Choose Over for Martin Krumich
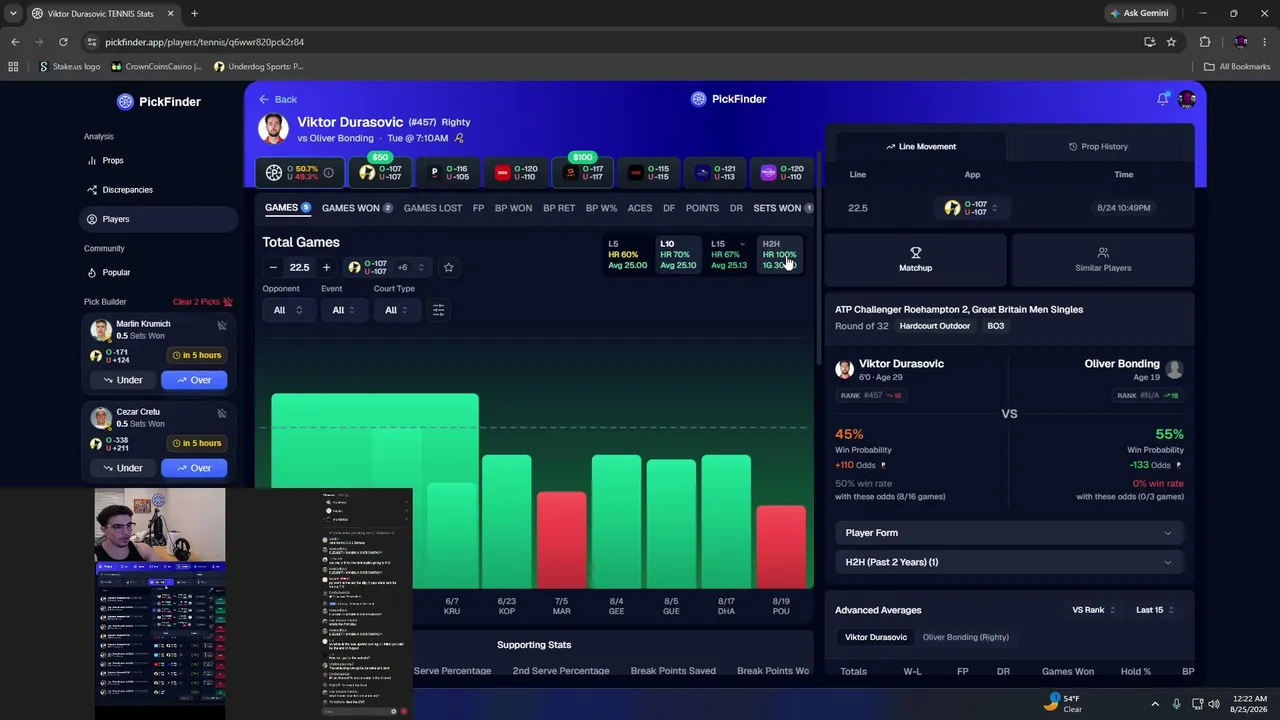The width and height of the screenshot is (1280, 720). click(x=194, y=380)
